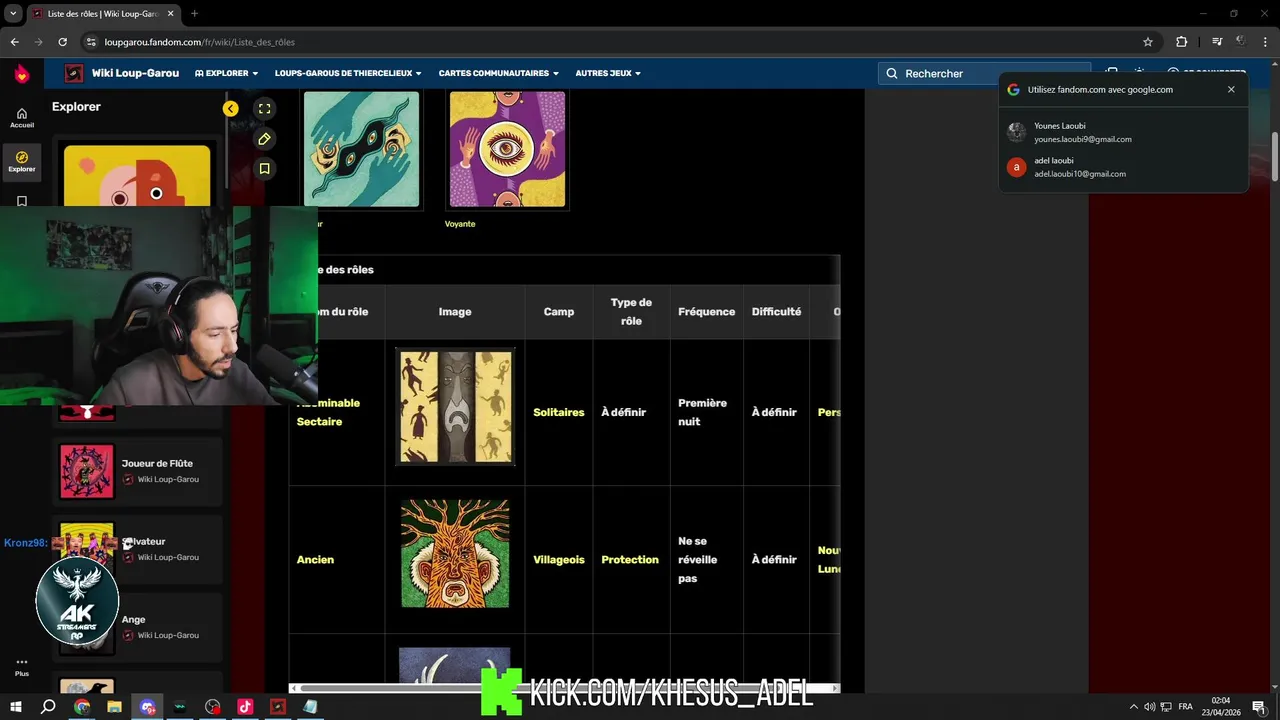
Task: Click the Voyante caption link
Action: [x=460, y=224]
